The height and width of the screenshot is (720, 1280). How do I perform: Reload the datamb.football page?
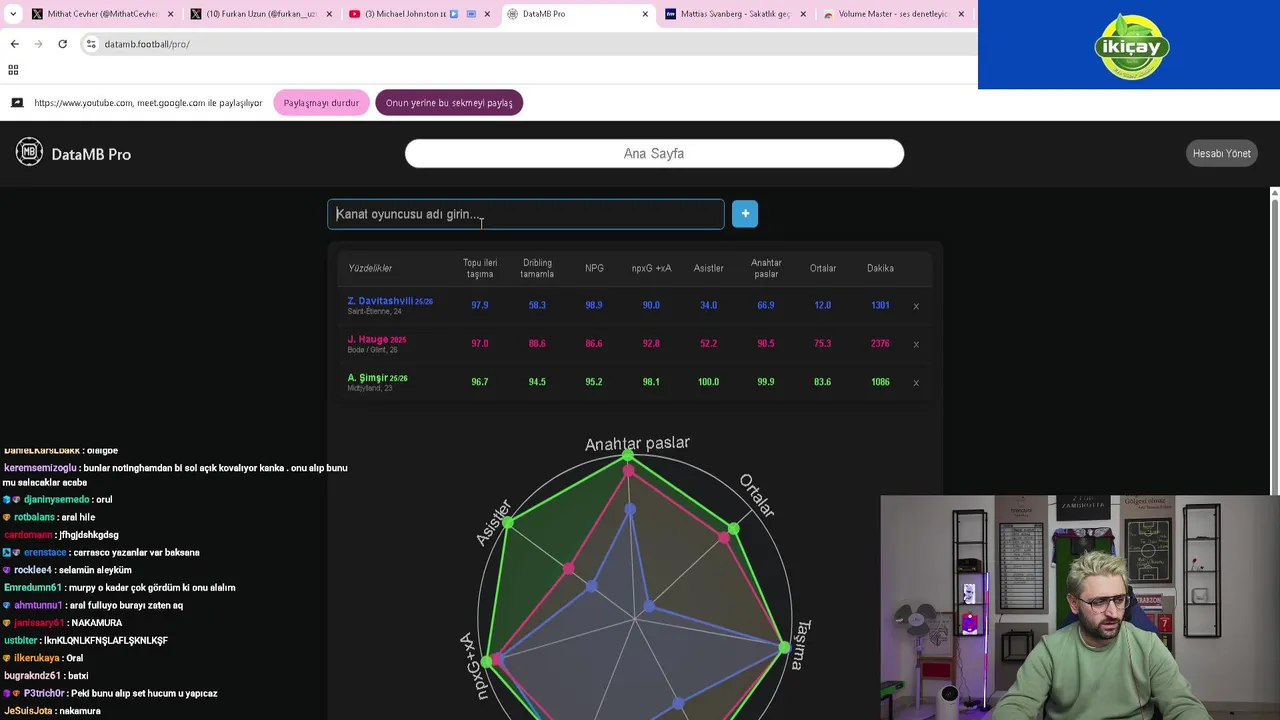[62, 44]
